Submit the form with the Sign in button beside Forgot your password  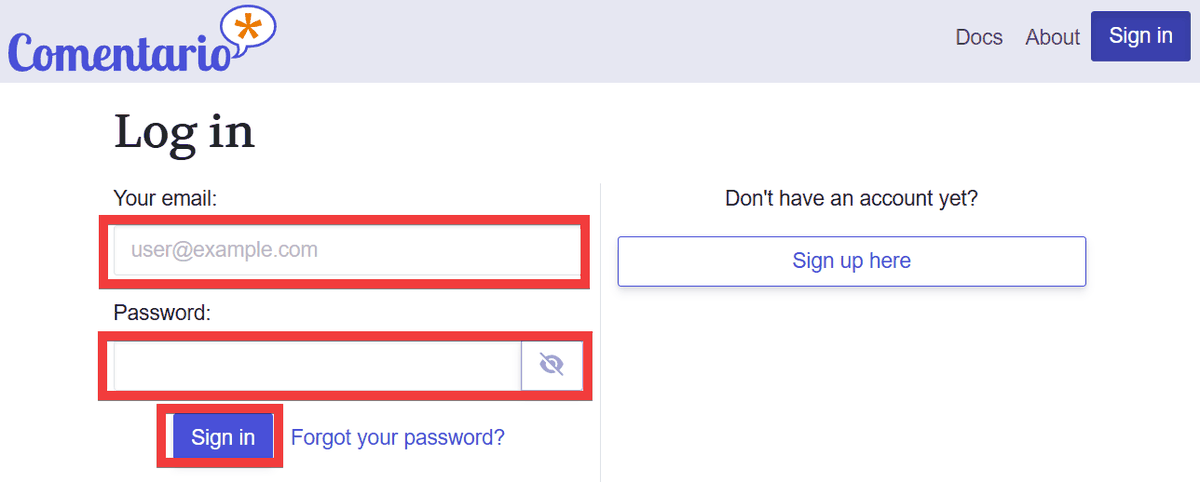coord(223,437)
